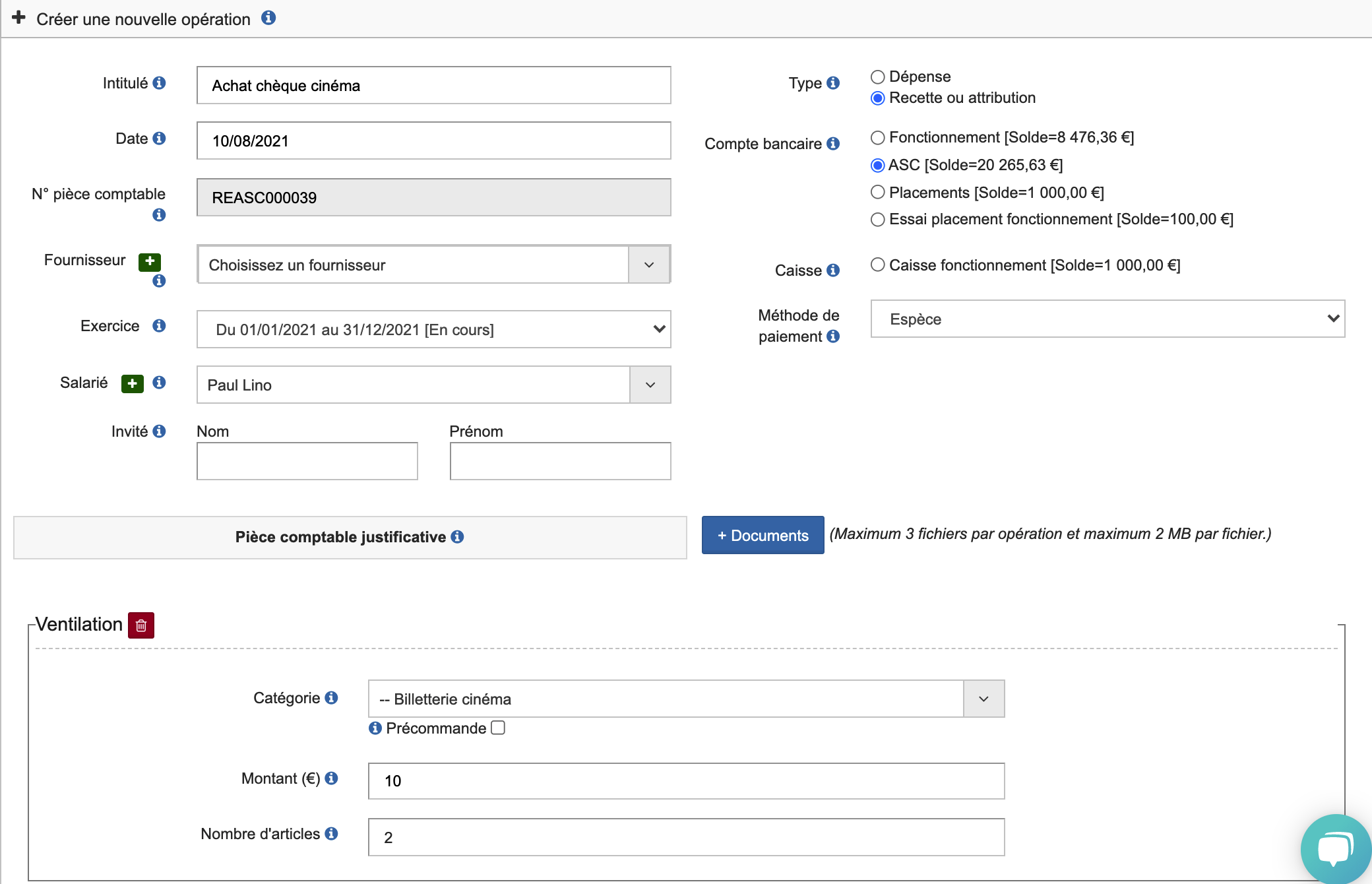Click into the Invité Nom field
The height and width of the screenshot is (884, 1372).
307,461
